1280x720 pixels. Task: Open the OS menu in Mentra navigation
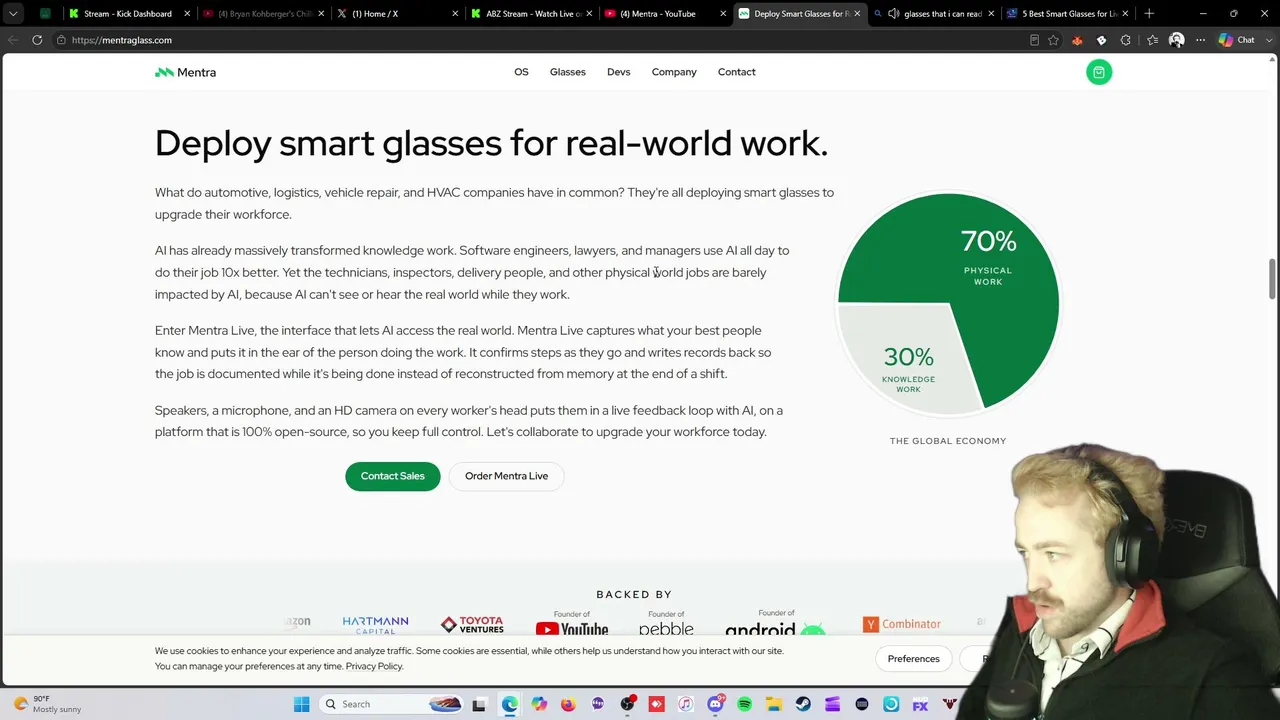[521, 72]
